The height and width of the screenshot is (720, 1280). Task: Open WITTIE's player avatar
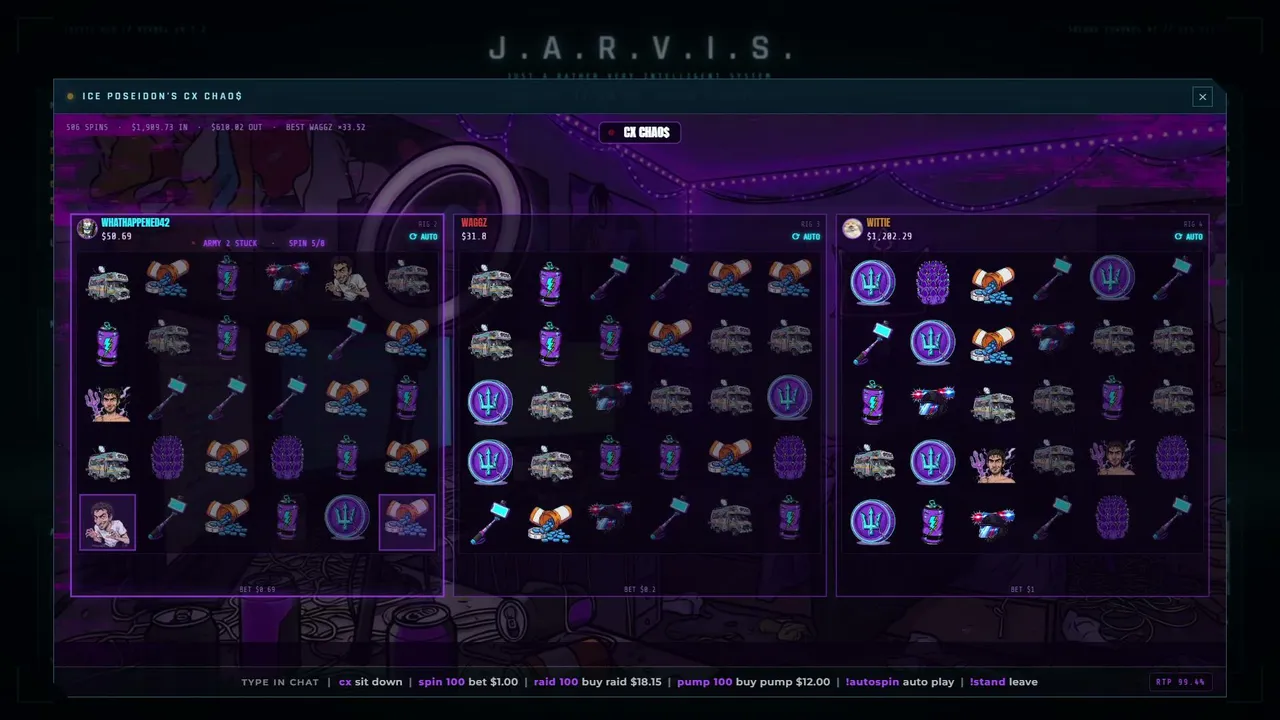click(852, 228)
